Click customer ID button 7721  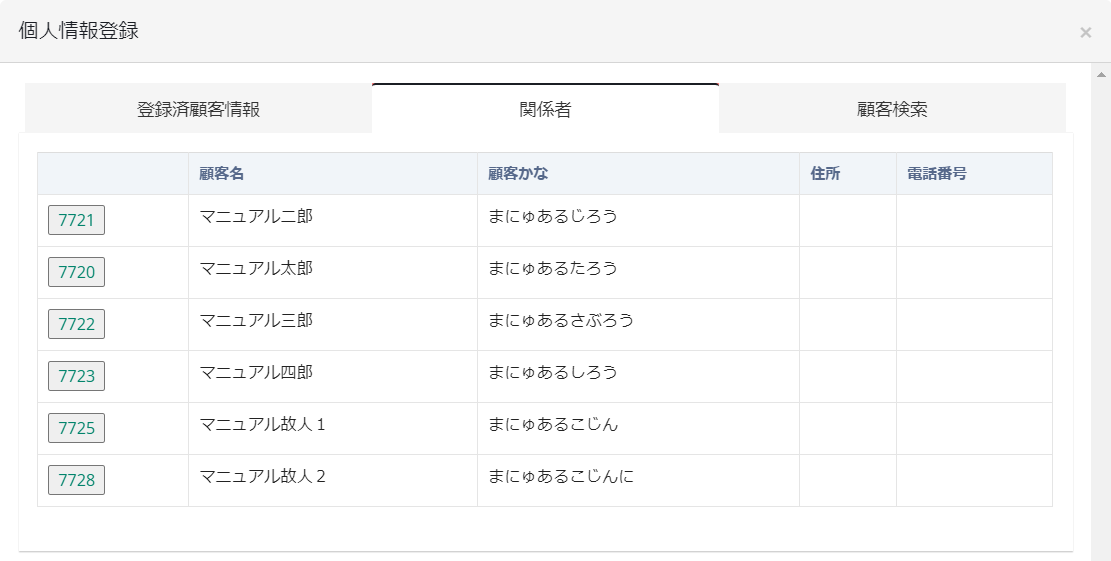[76, 220]
